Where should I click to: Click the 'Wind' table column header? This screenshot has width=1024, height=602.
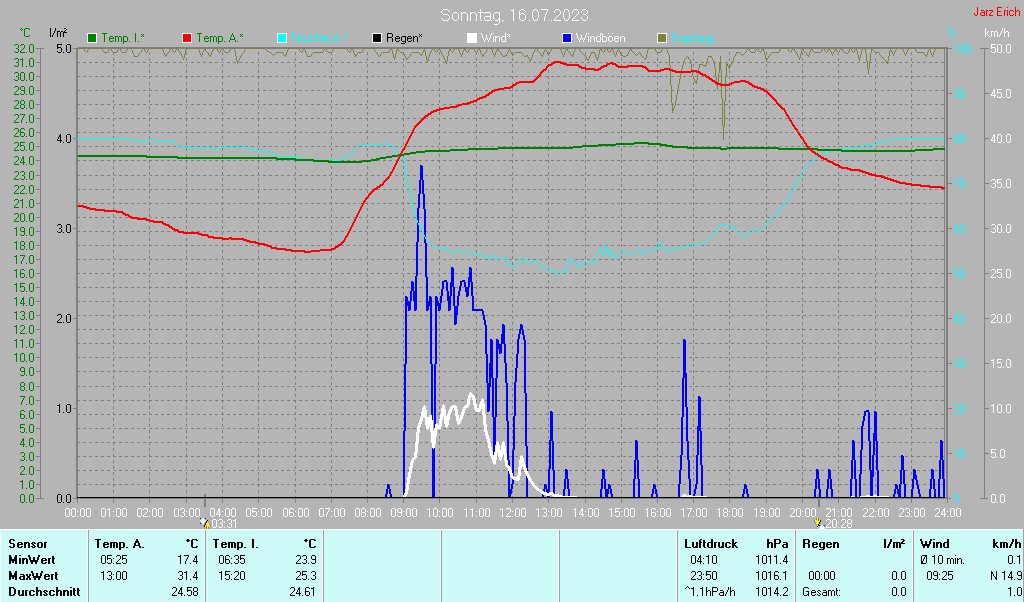pyautogui.click(x=935, y=544)
